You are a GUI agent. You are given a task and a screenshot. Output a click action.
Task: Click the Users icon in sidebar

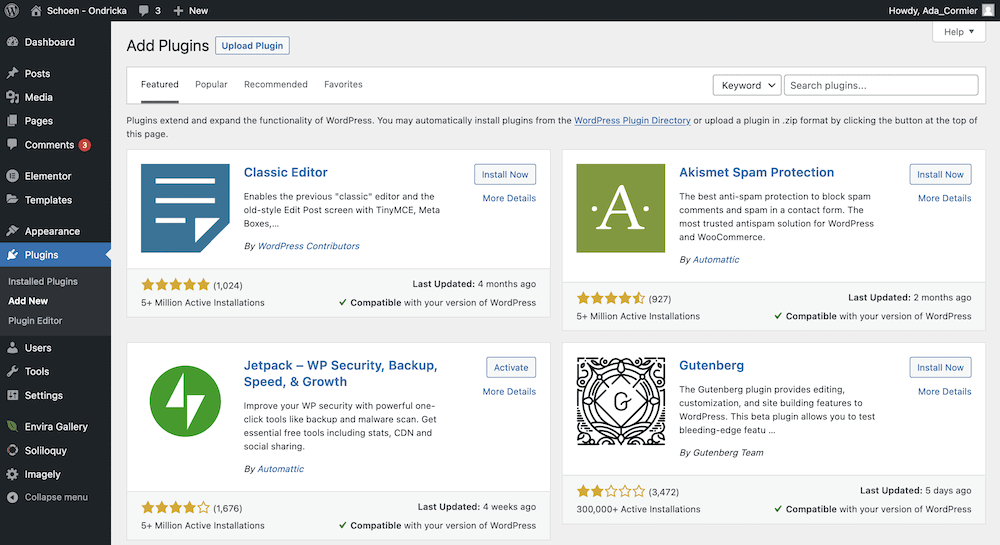(12, 347)
